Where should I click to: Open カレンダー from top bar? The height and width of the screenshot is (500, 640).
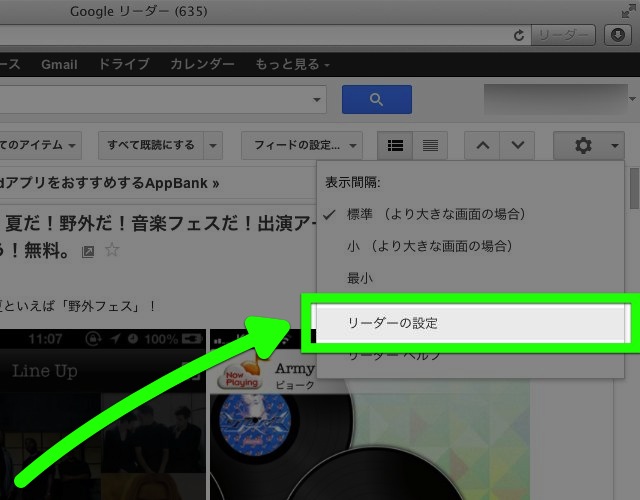202,64
